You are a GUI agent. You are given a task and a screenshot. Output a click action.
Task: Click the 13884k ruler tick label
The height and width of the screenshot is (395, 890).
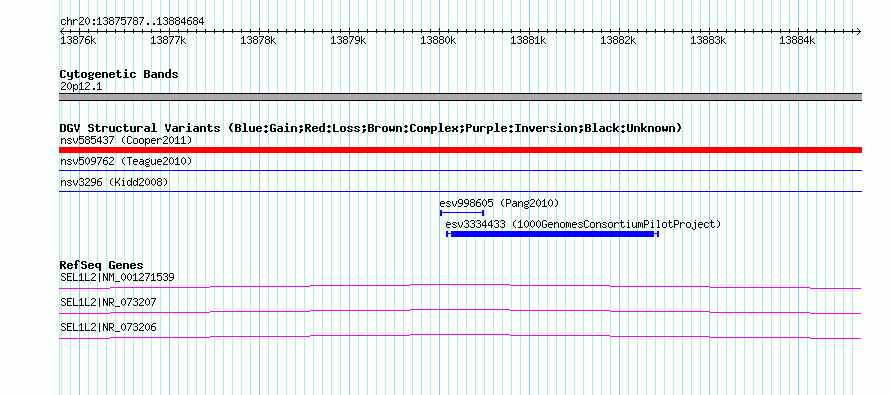coord(797,40)
